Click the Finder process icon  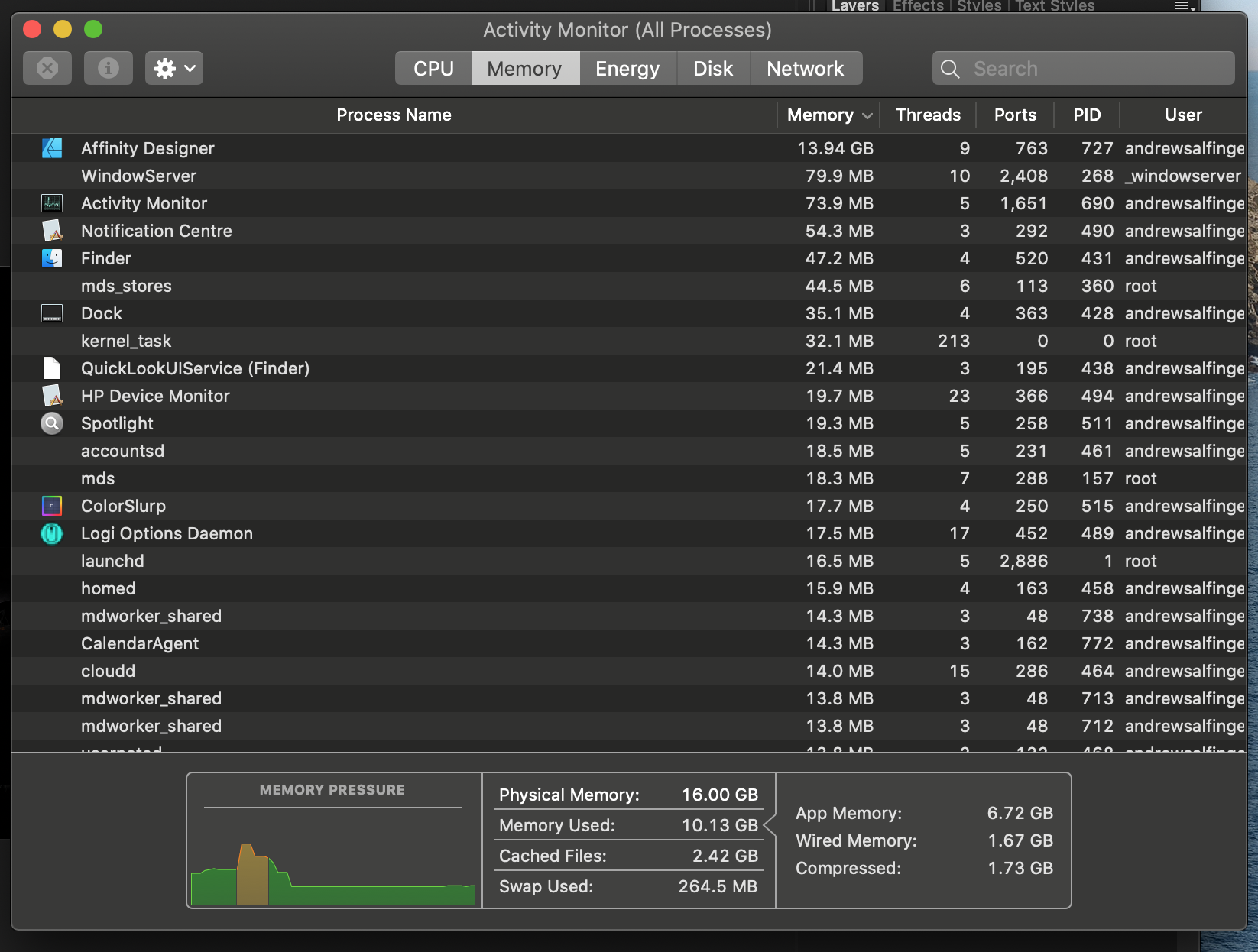click(52, 258)
